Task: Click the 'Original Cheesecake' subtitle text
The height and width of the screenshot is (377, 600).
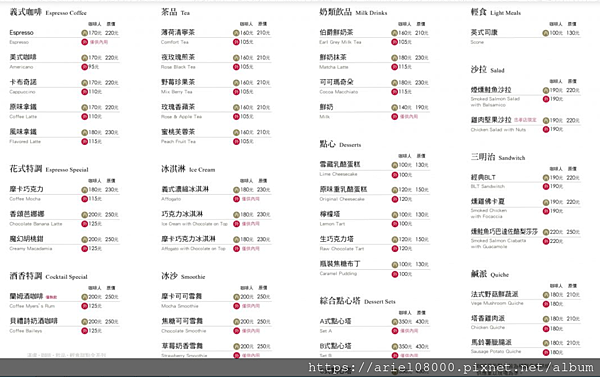Action: tap(342, 199)
